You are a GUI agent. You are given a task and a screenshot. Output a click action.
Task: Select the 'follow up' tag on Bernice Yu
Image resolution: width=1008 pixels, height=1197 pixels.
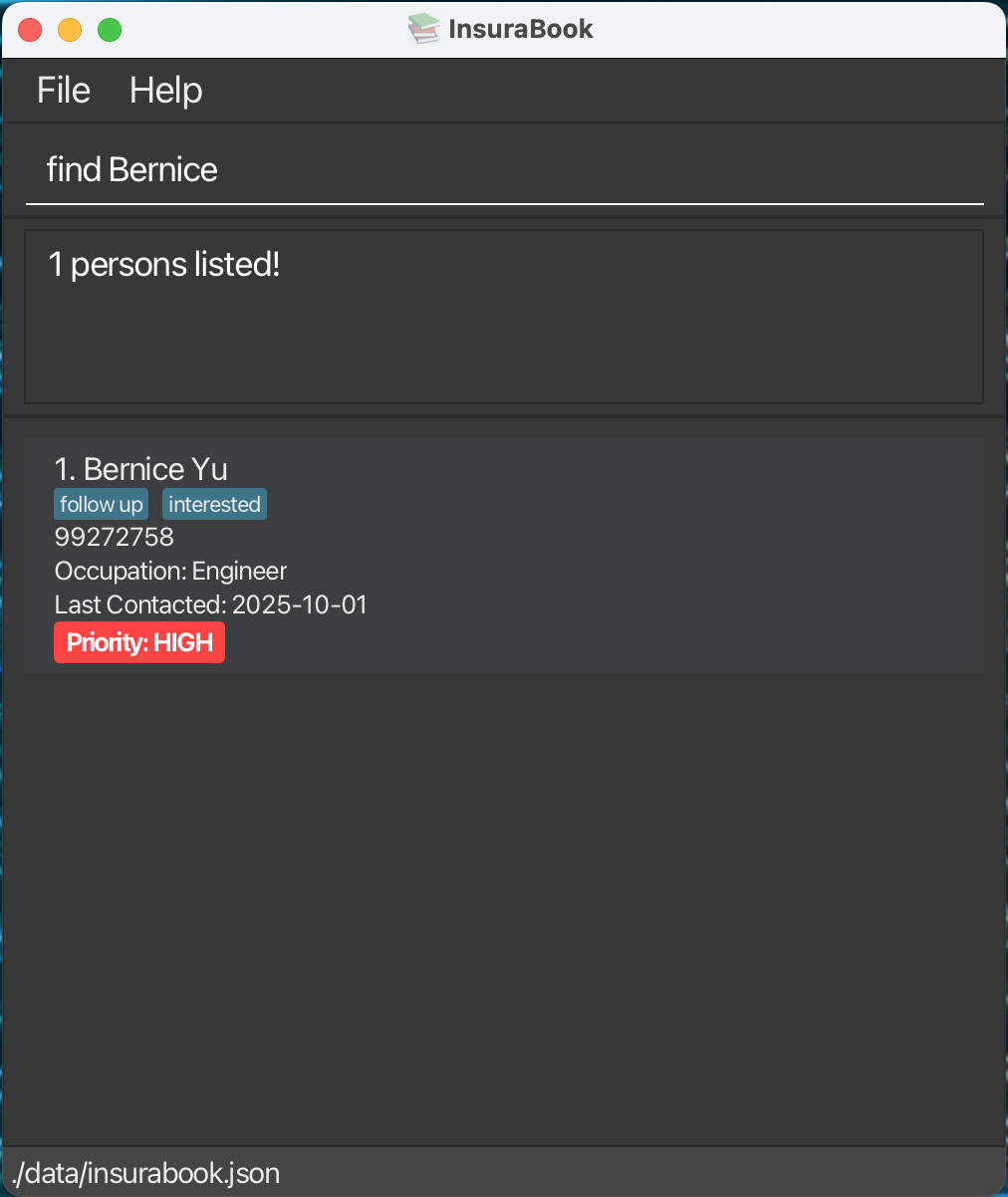pos(101,504)
